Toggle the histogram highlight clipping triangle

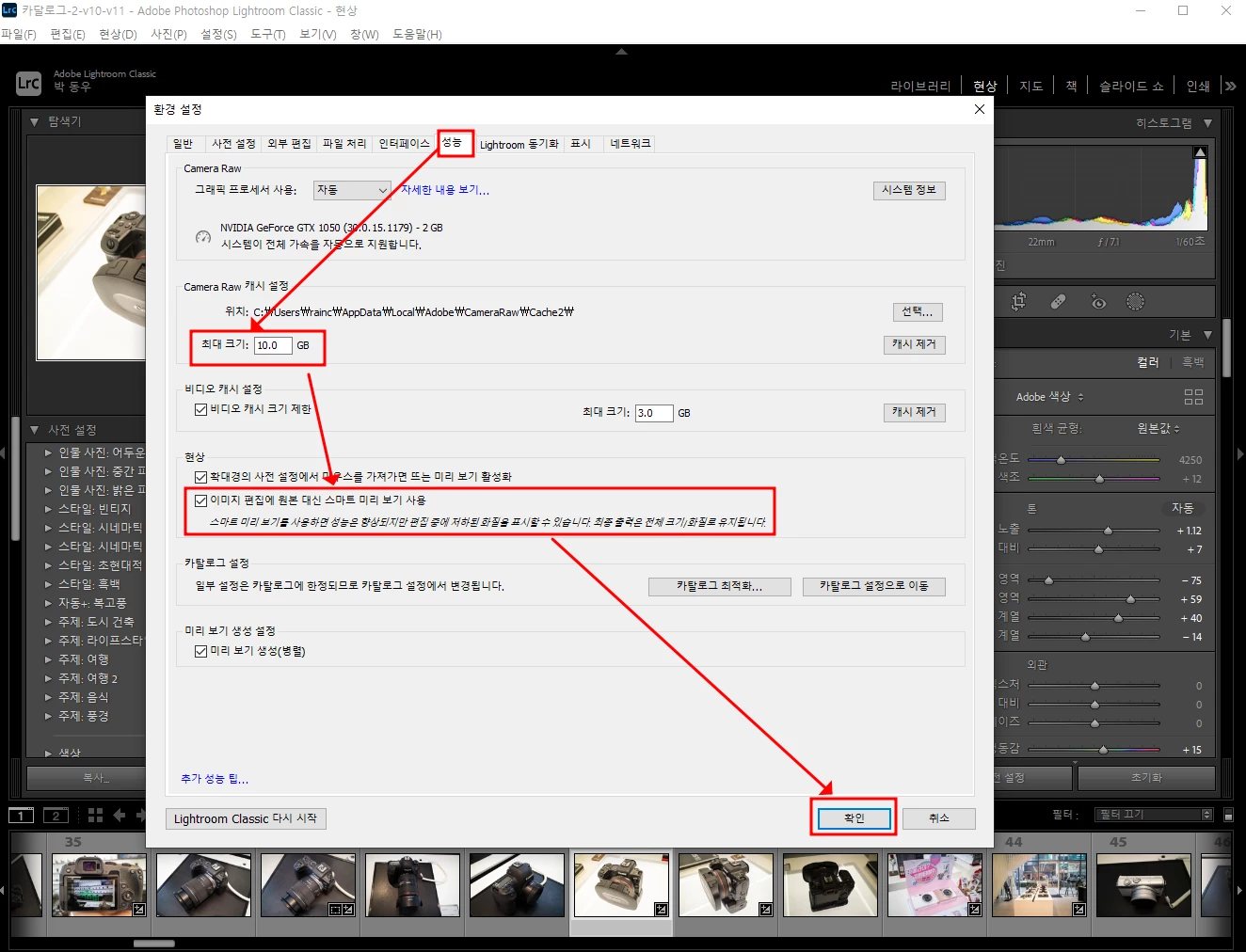pos(1200,152)
